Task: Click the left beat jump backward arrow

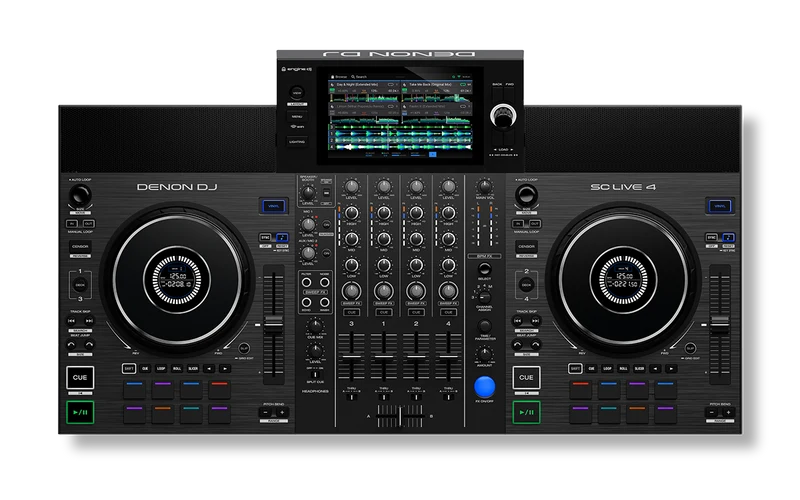Action: pos(72,344)
